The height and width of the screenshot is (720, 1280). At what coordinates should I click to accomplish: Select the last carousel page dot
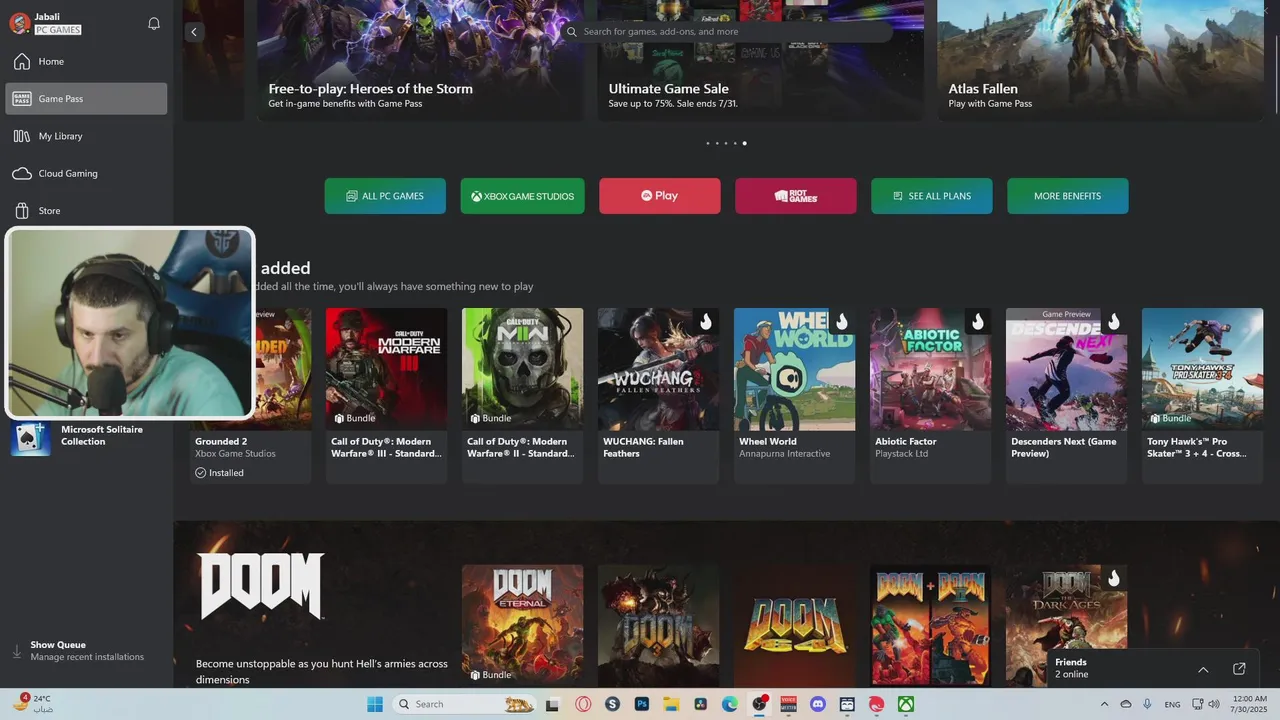tap(744, 143)
